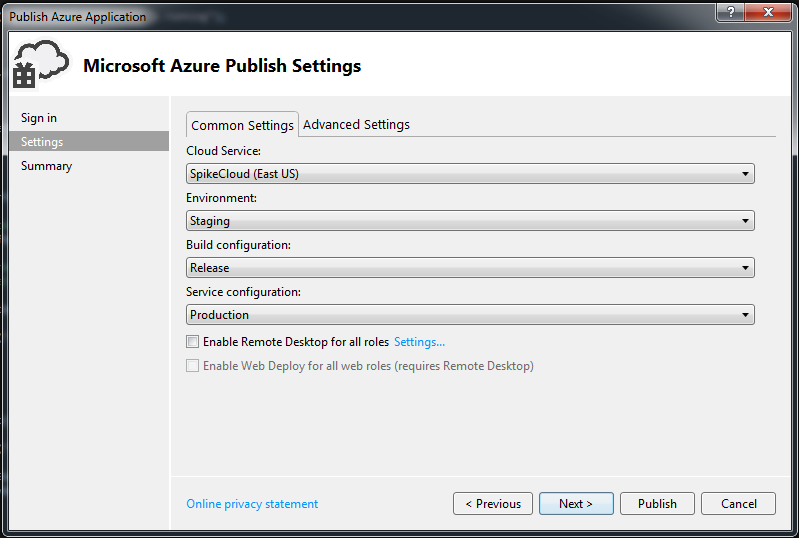The width and height of the screenshot is (799, 538).
Task: Open the Environment dropdown showing Staging
Action: [470, 221]
